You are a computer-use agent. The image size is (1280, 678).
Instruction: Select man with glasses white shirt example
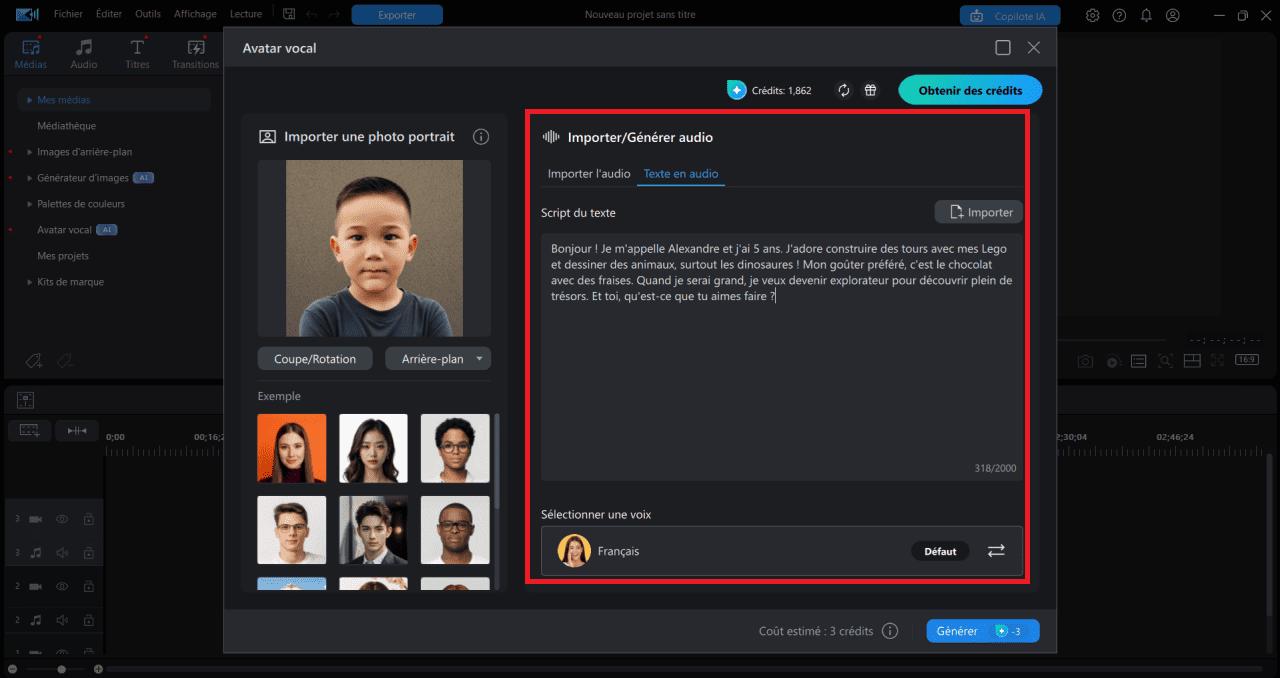(292, 530)
